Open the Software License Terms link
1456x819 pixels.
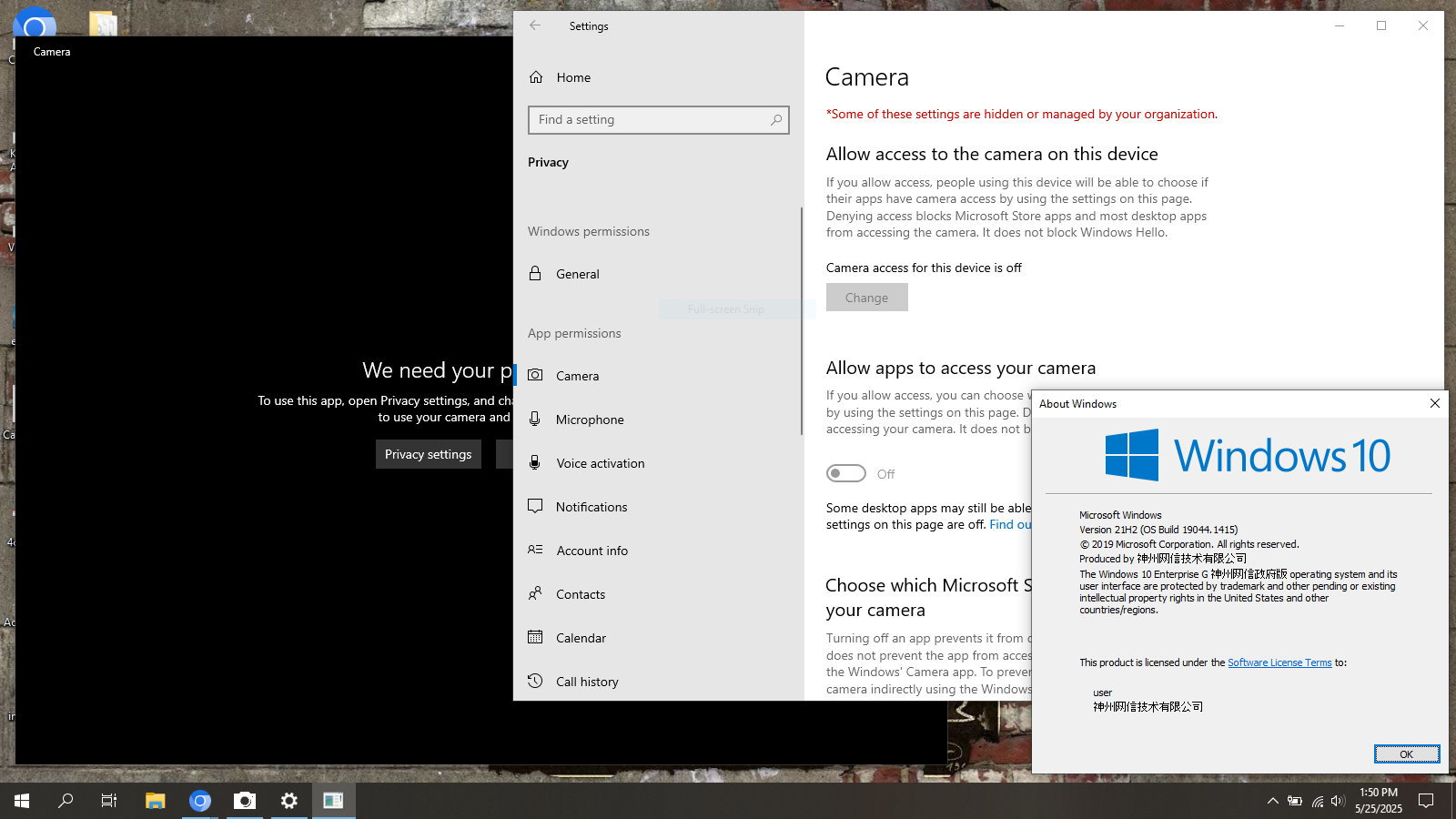pyautogui.click(x=1279, y=662)
